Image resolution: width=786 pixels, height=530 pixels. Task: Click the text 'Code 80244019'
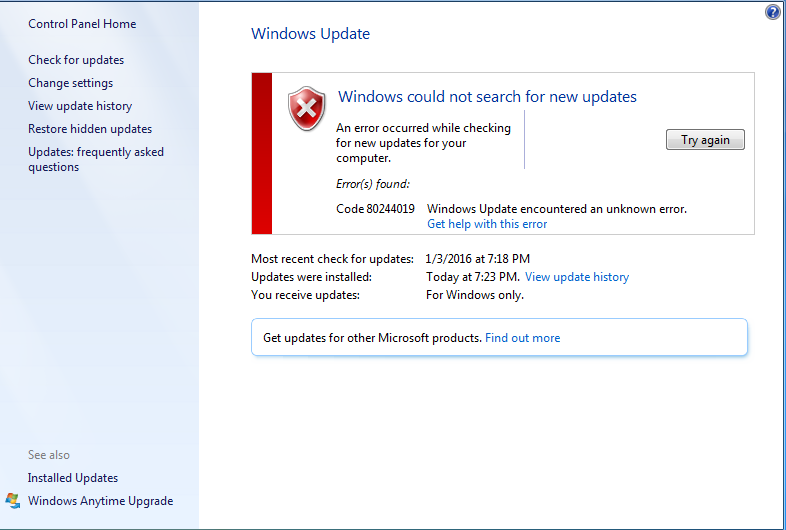375,209
